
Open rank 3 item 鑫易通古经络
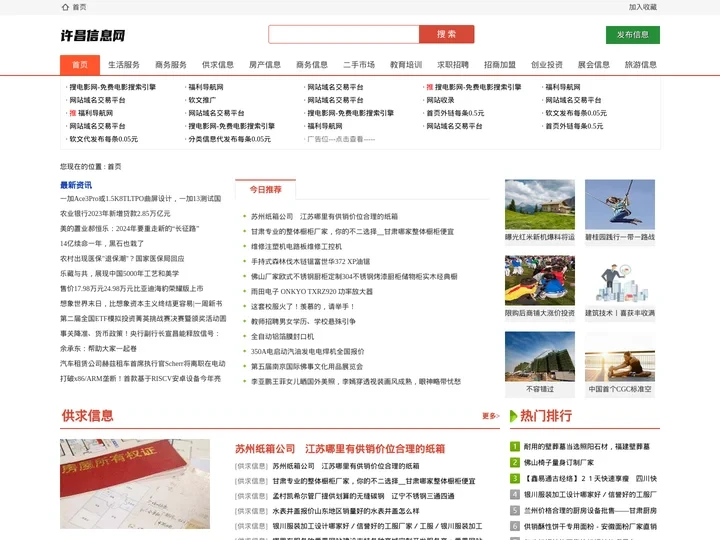click(x=590, y=478)
